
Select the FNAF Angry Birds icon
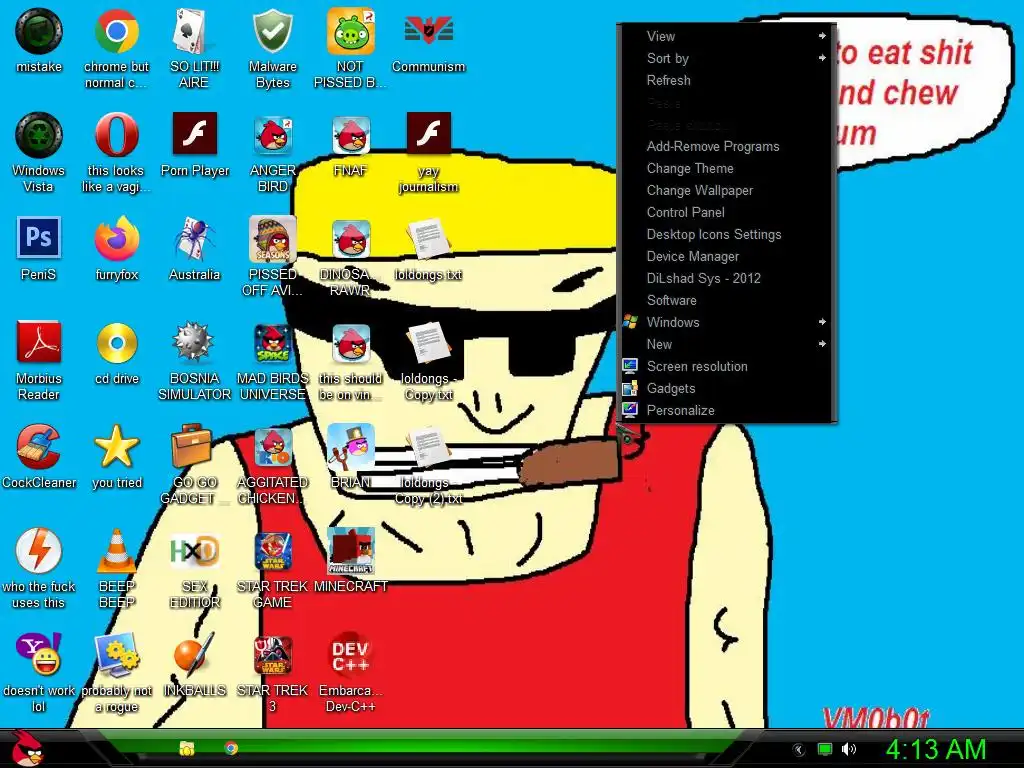point(351,135)
